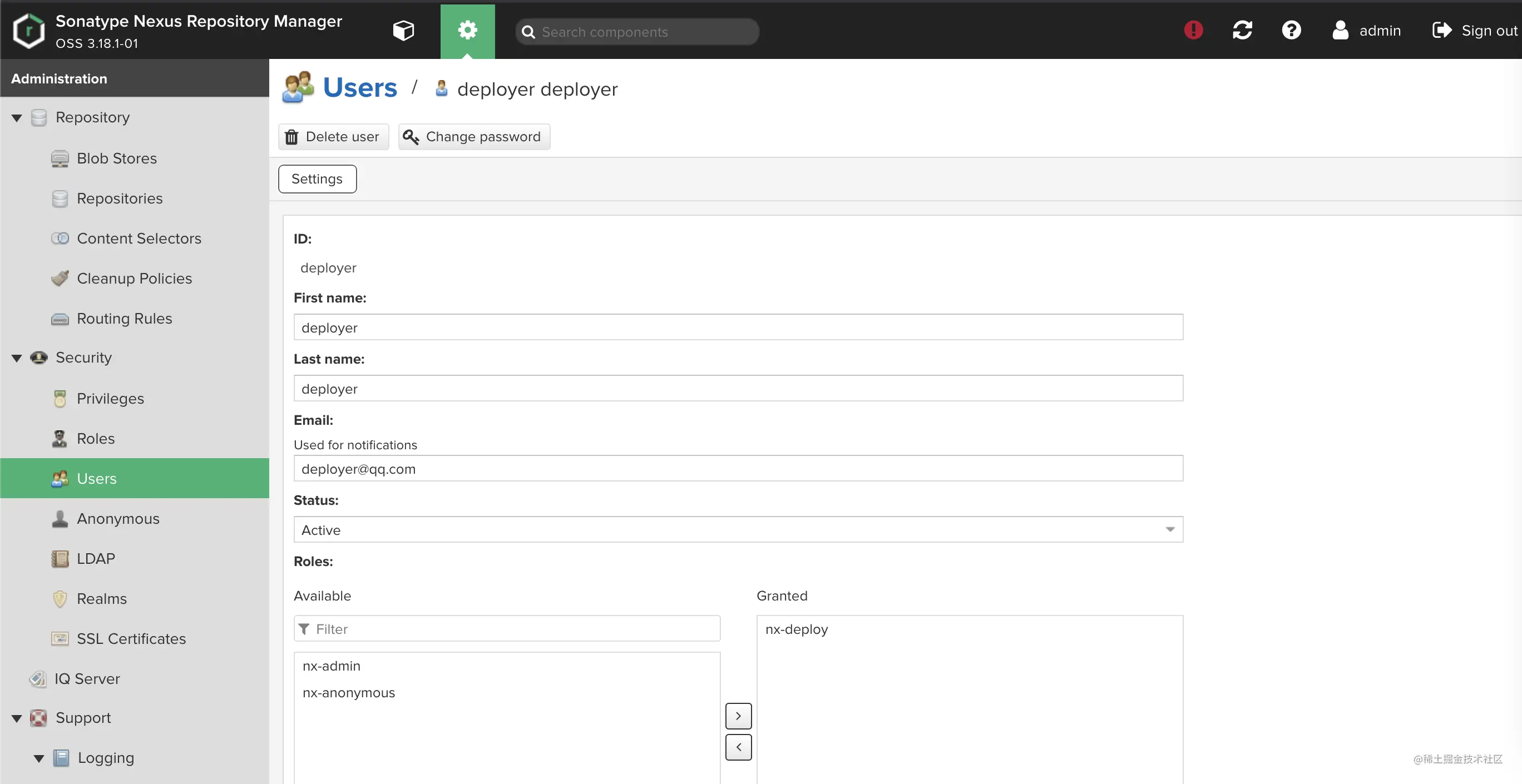Focus the Search components box

point(637,32)
